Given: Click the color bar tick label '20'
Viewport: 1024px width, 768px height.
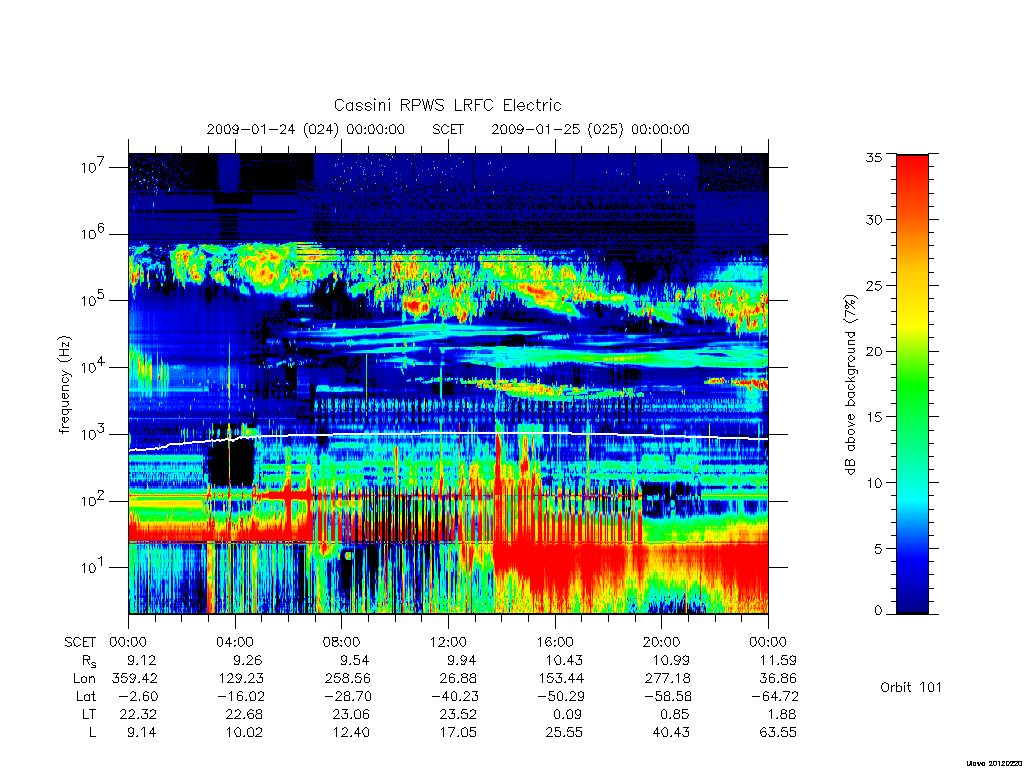Looking at the screenshot, I should [874, 351].
